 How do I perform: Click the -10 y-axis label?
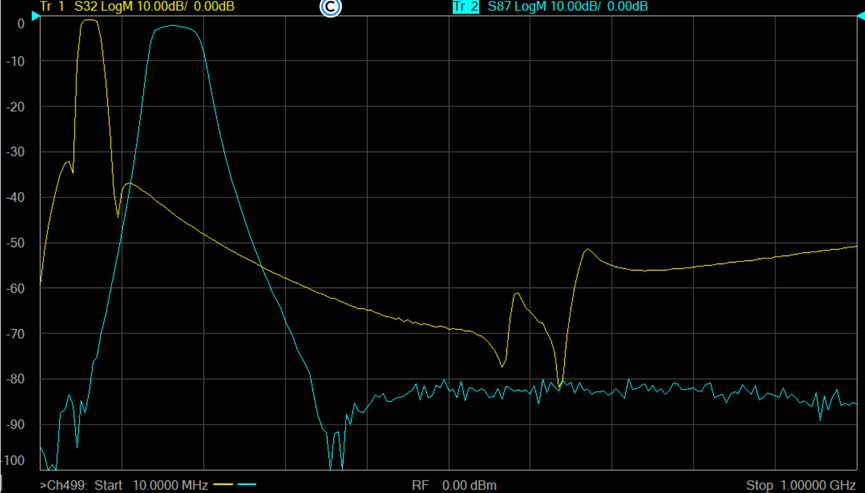15,61
